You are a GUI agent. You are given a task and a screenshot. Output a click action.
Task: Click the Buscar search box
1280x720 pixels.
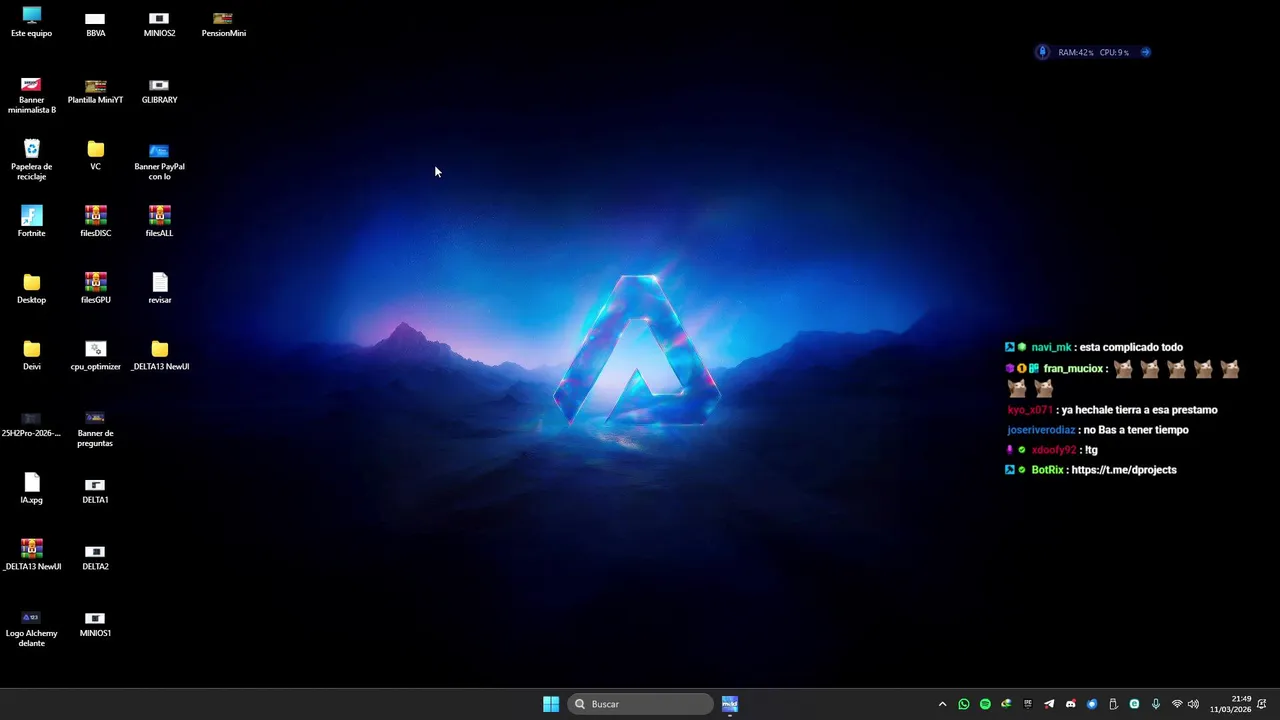[641, 704]
